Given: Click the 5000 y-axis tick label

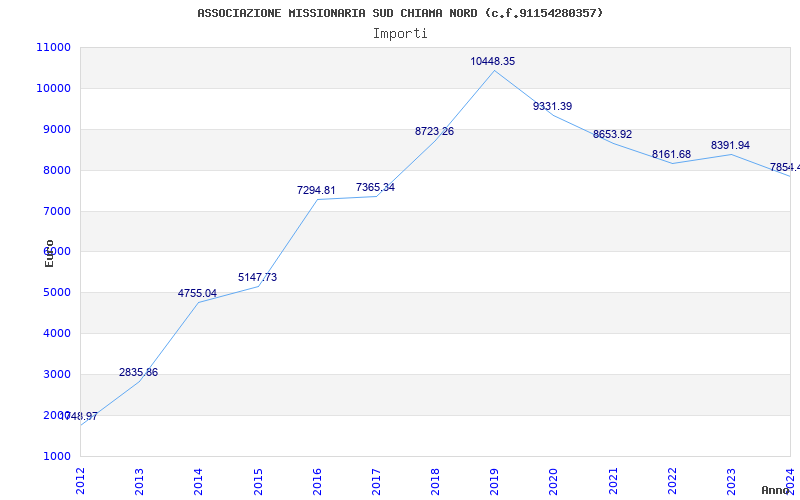Looking at the screenshot, I should pos(57,293).
